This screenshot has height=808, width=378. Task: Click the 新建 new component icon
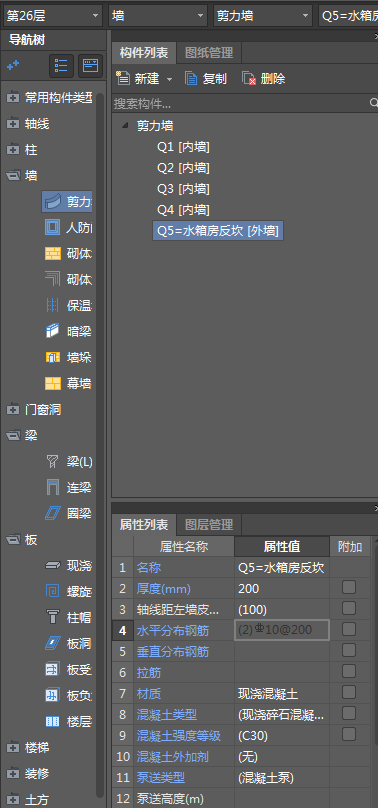tap(123, 78)
